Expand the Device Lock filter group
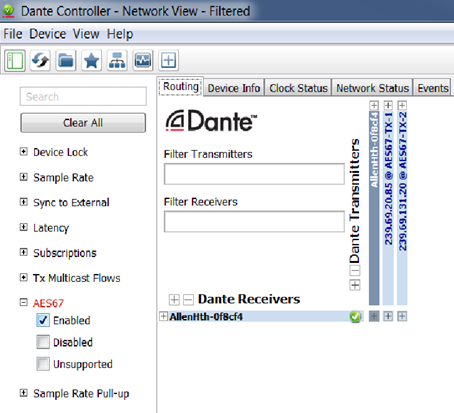This screenshot has height=413, width=454. point(23,152)
